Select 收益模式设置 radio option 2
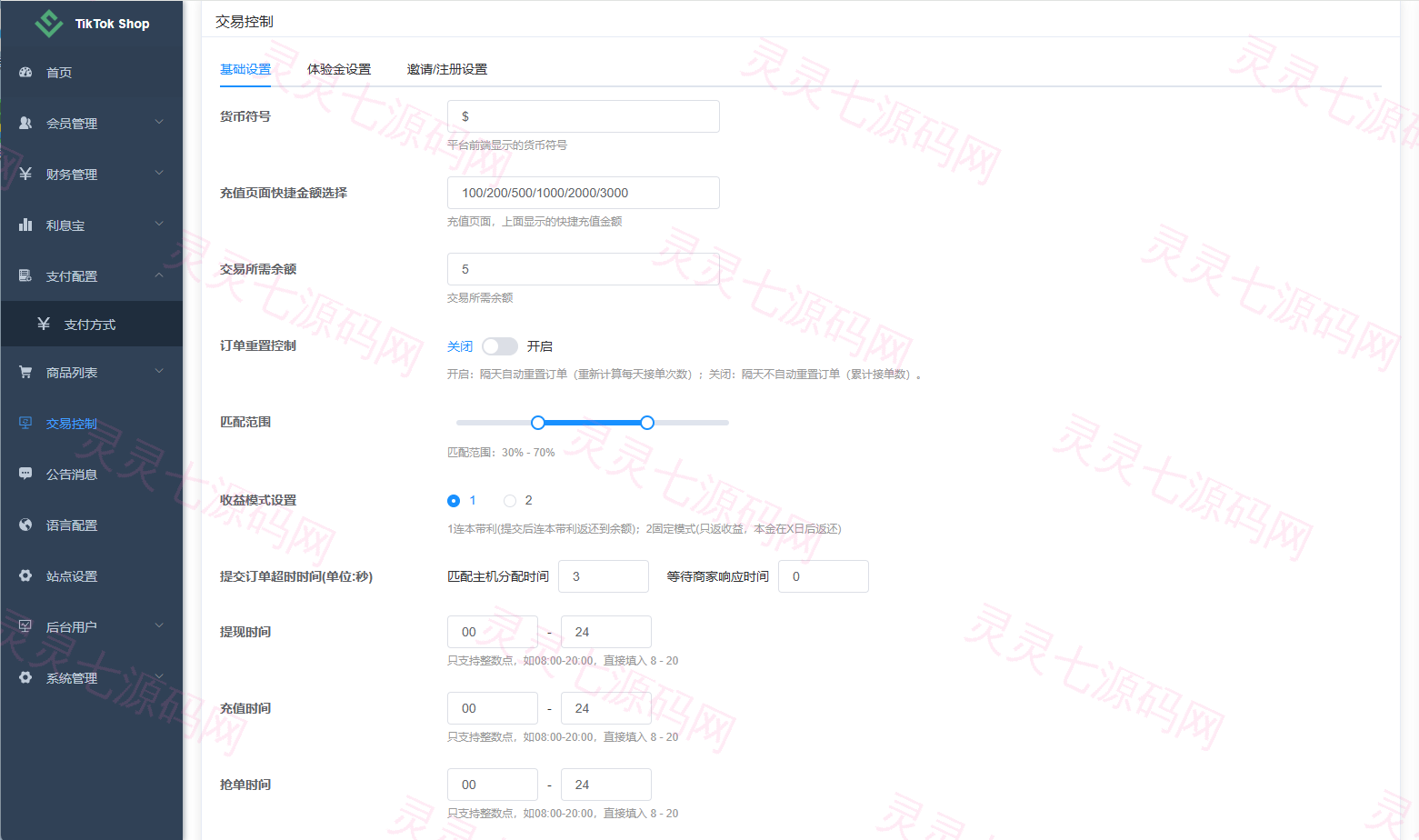 (x=510, y=501)
